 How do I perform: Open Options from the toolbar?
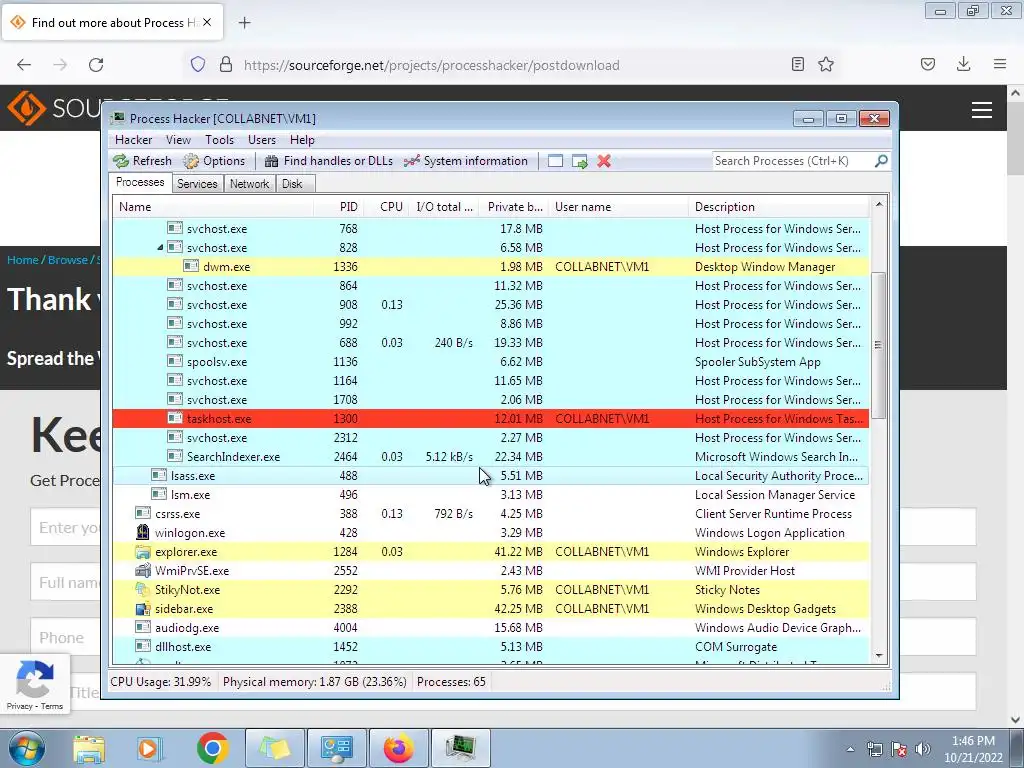(x=214, y=161)
